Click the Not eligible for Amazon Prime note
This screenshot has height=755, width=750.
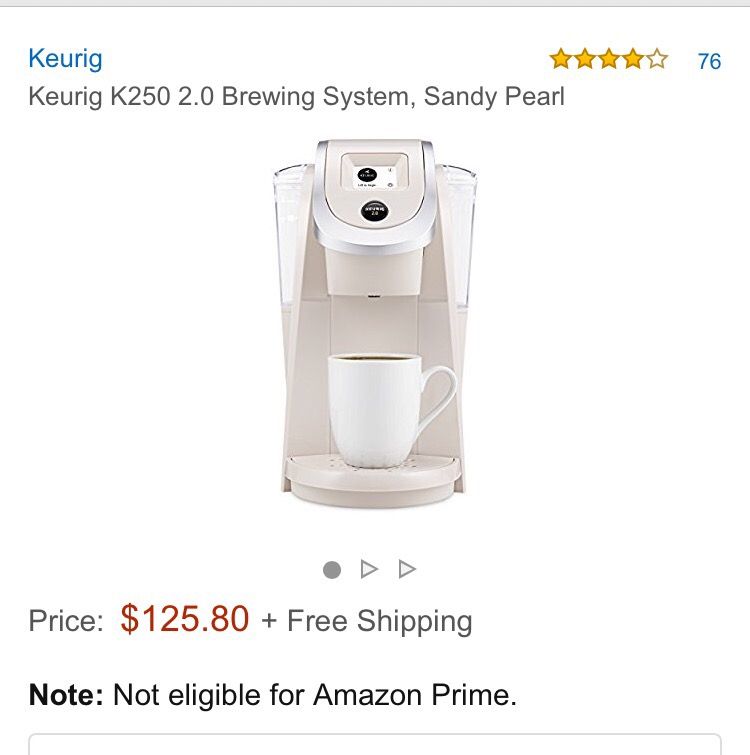click(x=273, y=695)
